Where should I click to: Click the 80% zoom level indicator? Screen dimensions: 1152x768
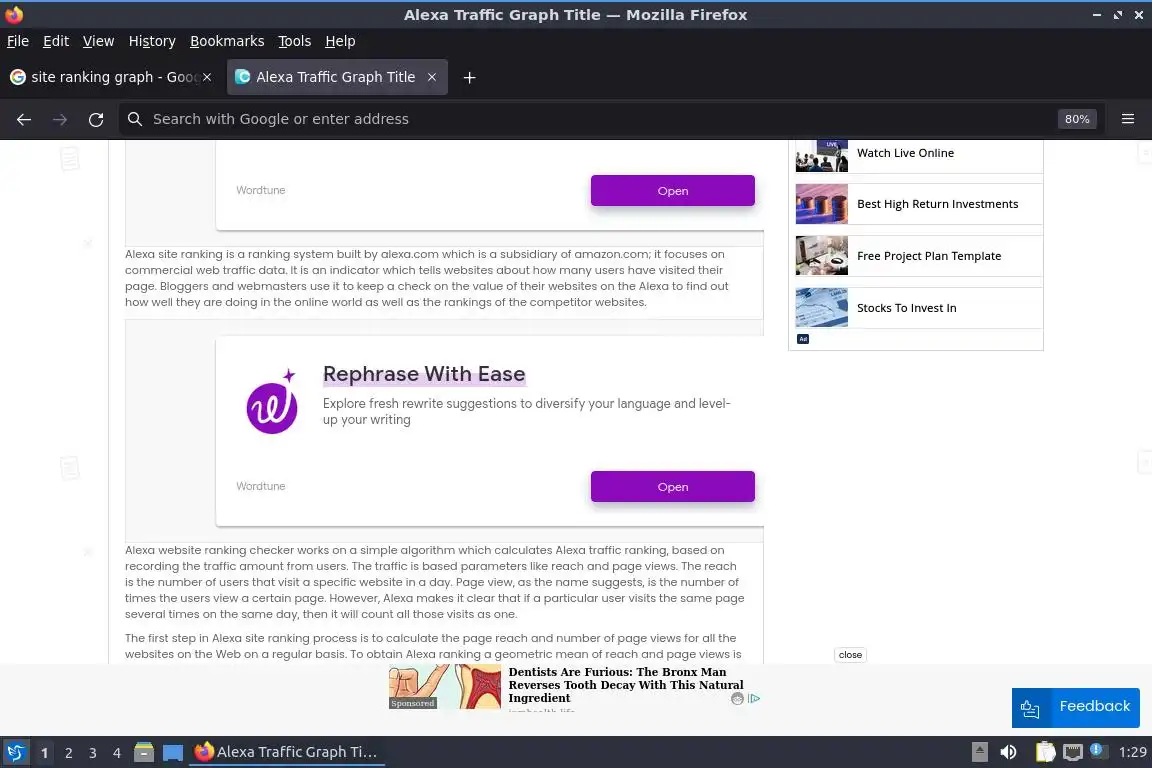(x=1076, y=119)
